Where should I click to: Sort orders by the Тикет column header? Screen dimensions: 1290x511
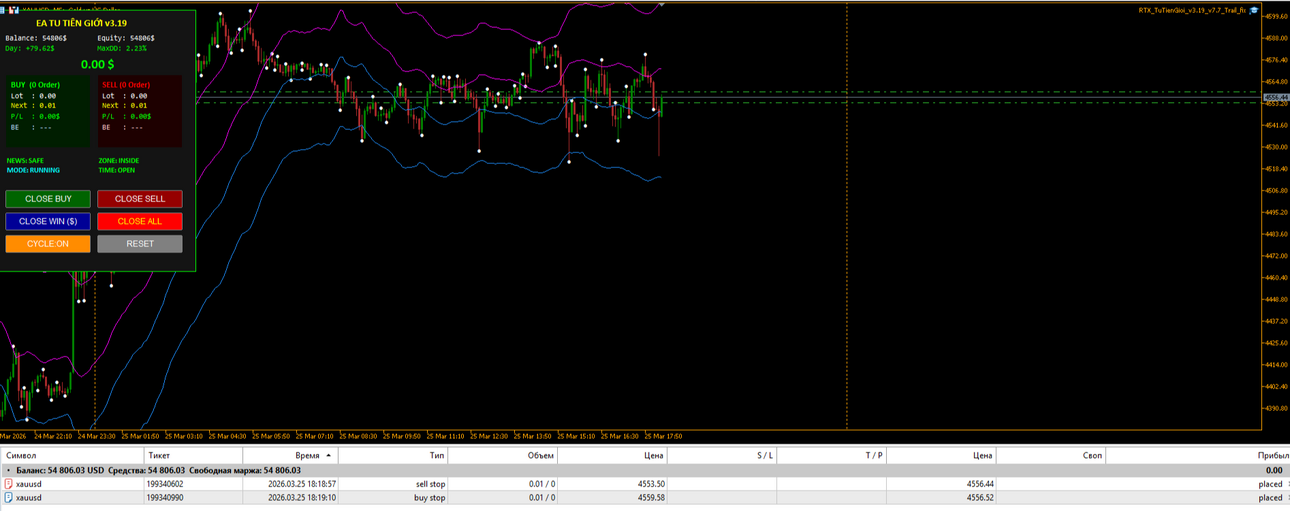[194, 456]
